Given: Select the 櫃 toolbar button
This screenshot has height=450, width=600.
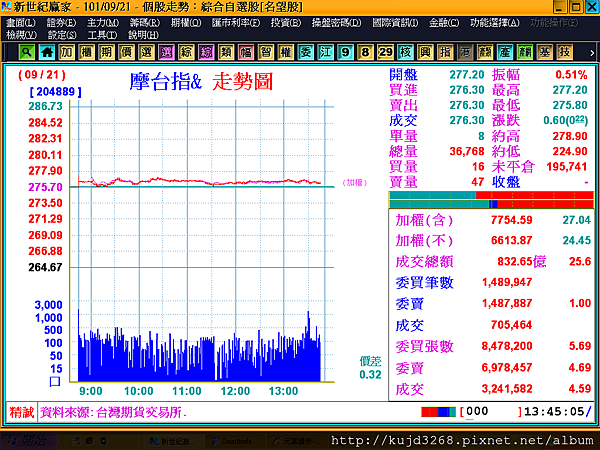Looking at the screenshot, I should 87,52.
